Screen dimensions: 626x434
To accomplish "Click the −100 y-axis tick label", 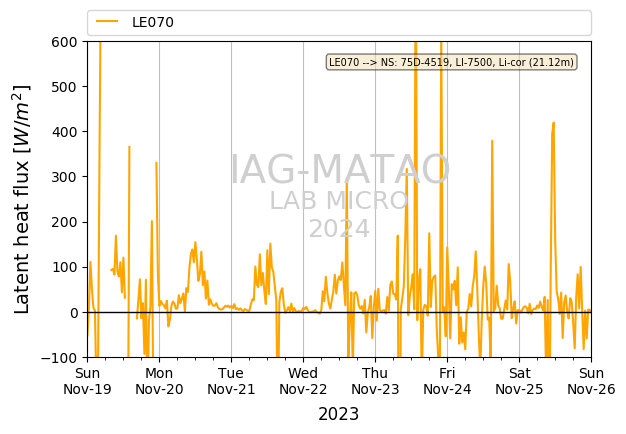I will [59, 358].
